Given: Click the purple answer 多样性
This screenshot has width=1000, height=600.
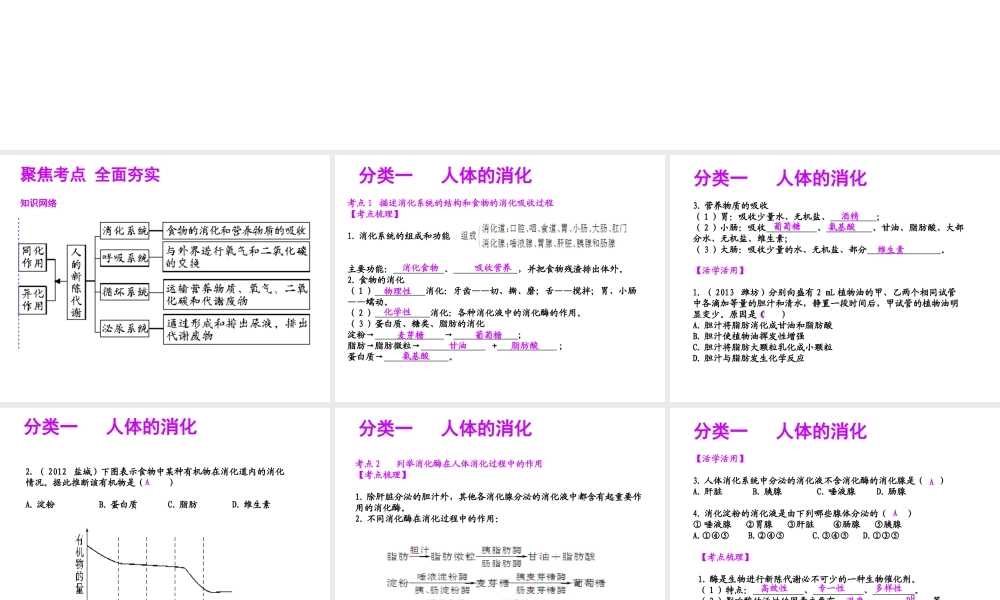Looking at the screenshot, I should pos(888,589).
